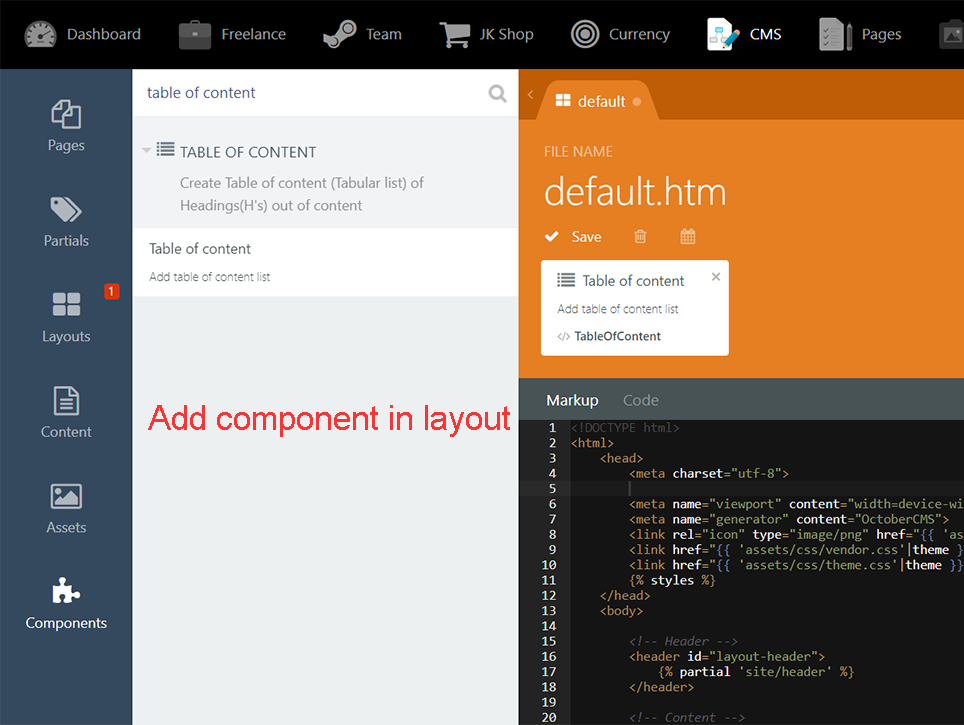Collapse the TABLE OF CONTENT group
This screenshot has width=964, height=725.
click(x=146, y=150)
